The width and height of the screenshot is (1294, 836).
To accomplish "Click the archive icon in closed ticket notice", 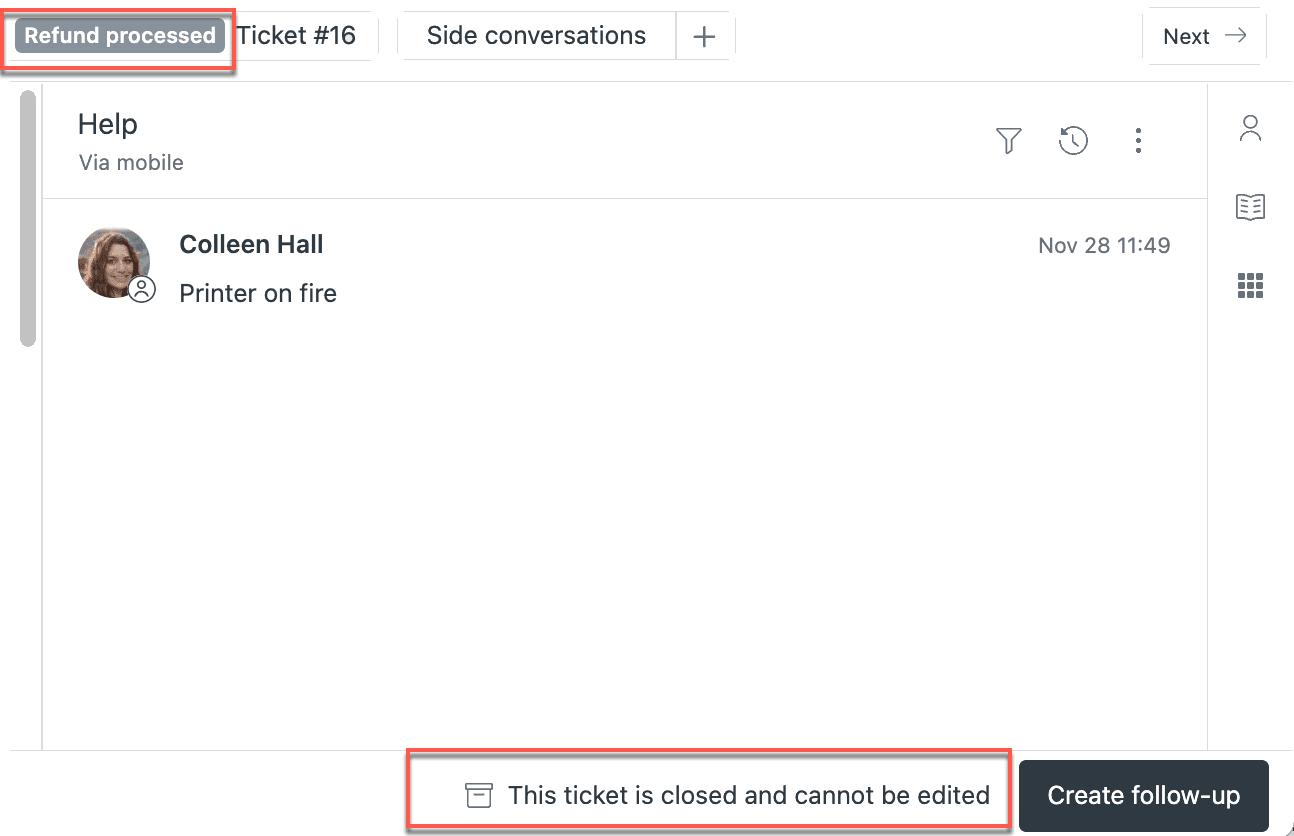I will (479, 794).
